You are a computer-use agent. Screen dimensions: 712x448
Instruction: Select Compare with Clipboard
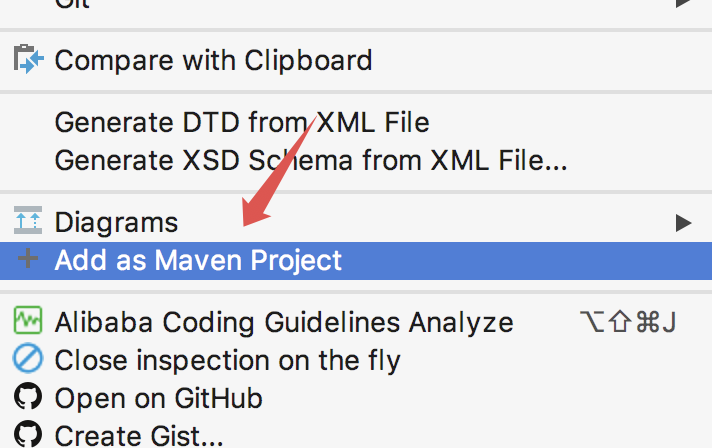[213, 60]
